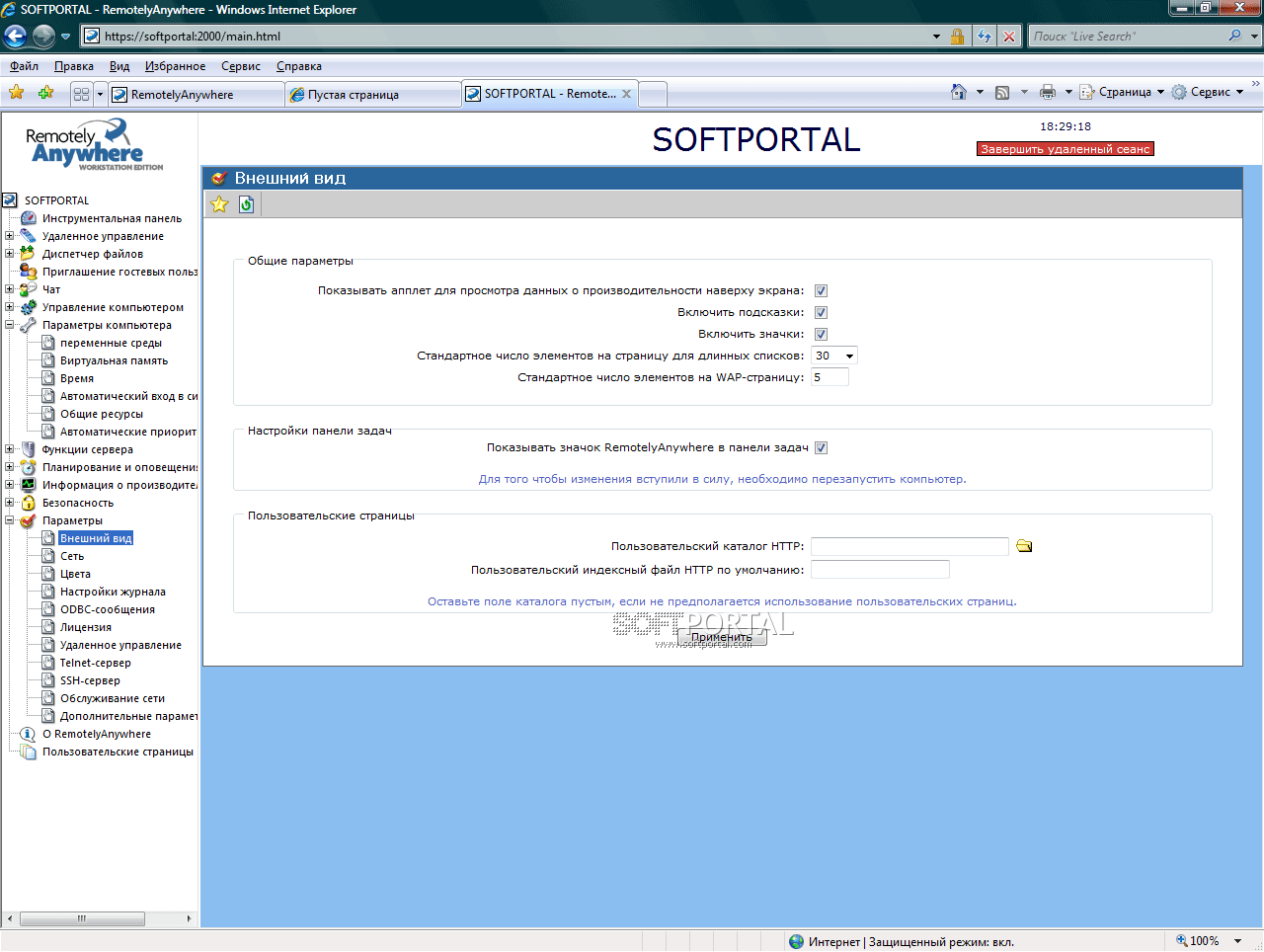Click the Инструментальная панель icon in the tree

coord(29,218)
